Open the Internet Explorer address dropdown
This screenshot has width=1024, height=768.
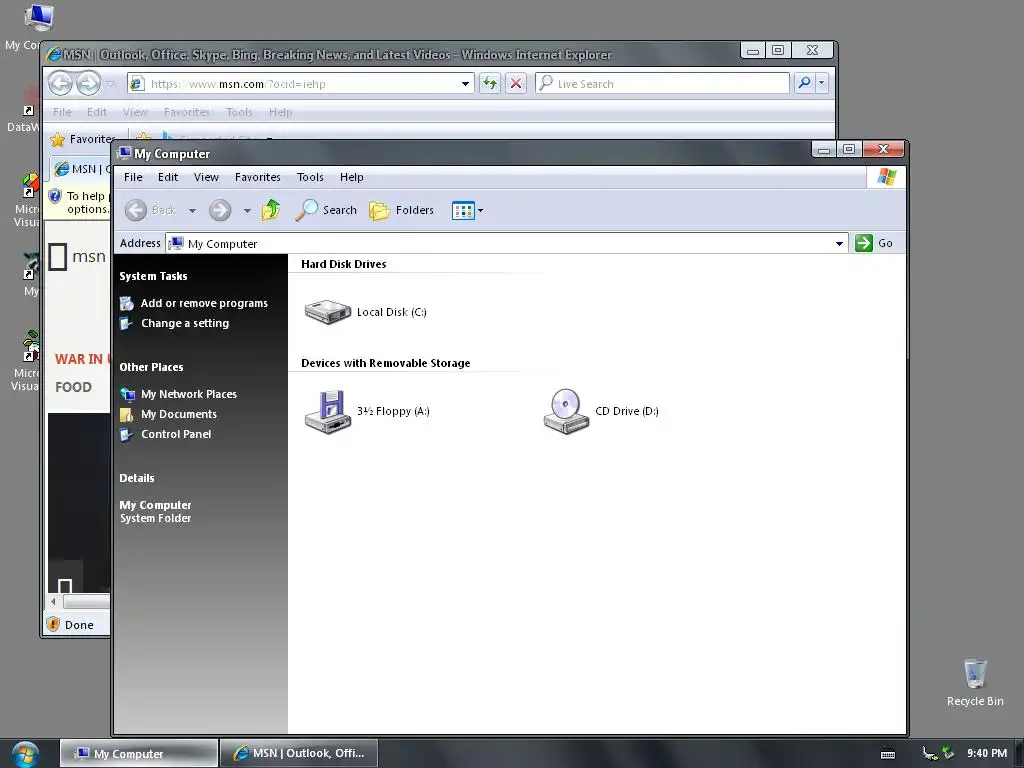(x=465, y=84)
